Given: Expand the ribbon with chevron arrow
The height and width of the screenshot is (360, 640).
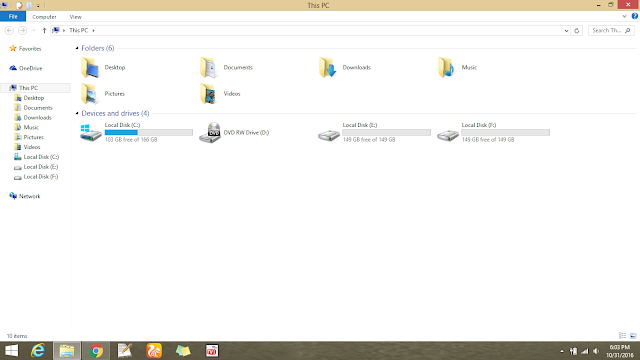Looking at the screenshot, I should [x=624, y=16].
